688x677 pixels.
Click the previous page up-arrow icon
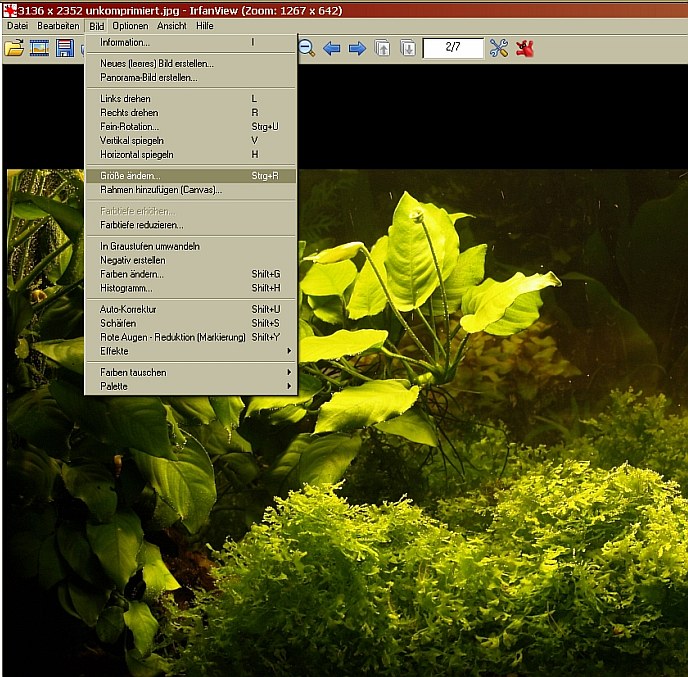[x=382, y=48]
